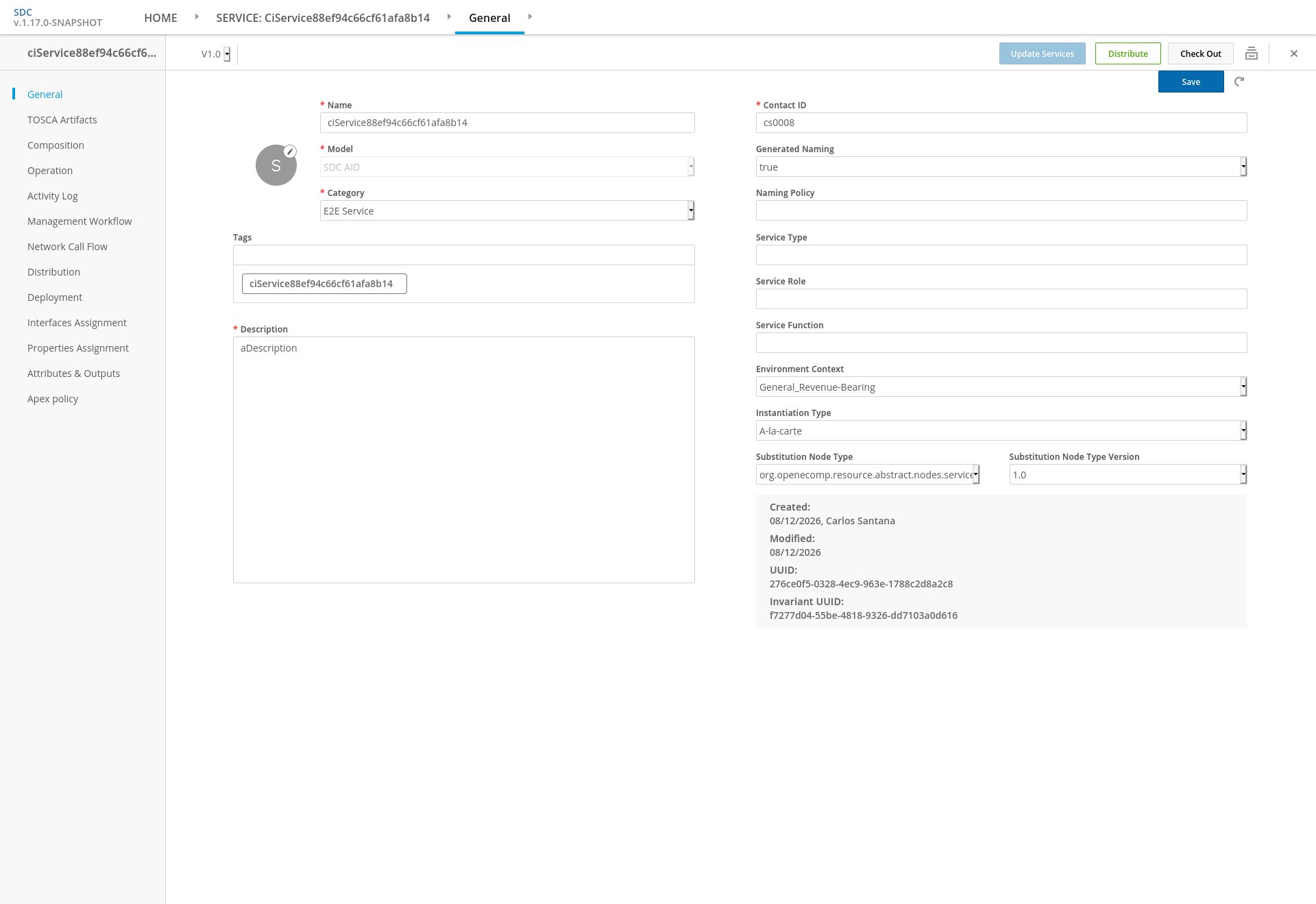Viewport: 1316px width, 904px height.
Task: Click breadcrumb arrow after SERVICE name
Action: pos(449,16)
